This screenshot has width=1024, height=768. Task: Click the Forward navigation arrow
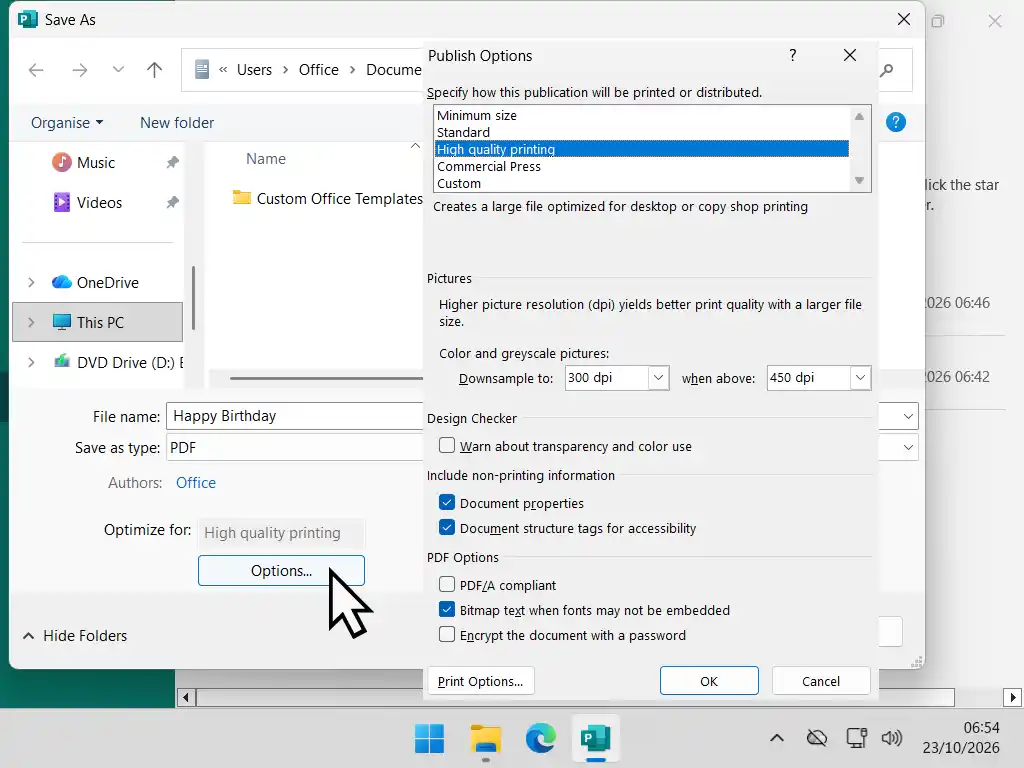click(80, 70)
